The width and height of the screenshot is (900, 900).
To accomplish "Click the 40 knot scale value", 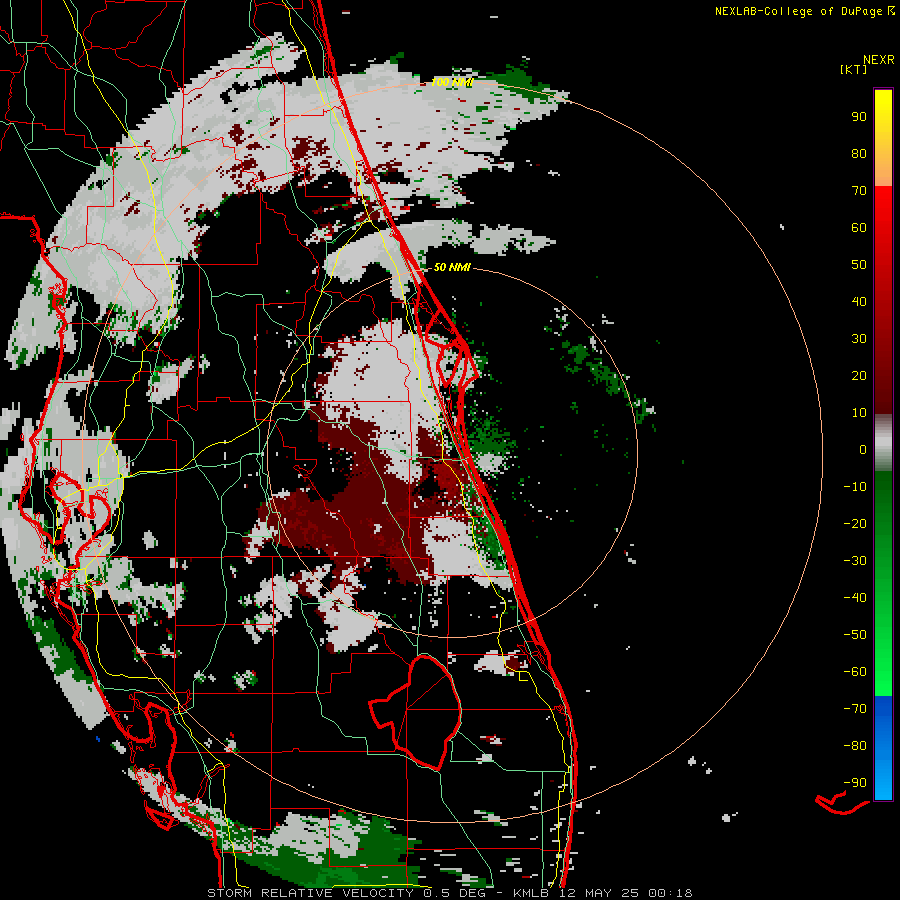I will (x=859, y=301).
